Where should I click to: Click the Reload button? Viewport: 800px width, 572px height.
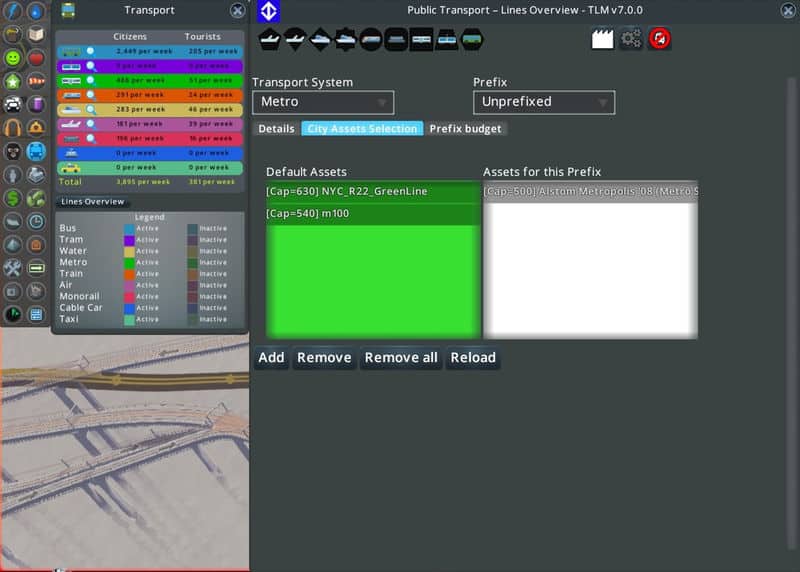(473, 358)
